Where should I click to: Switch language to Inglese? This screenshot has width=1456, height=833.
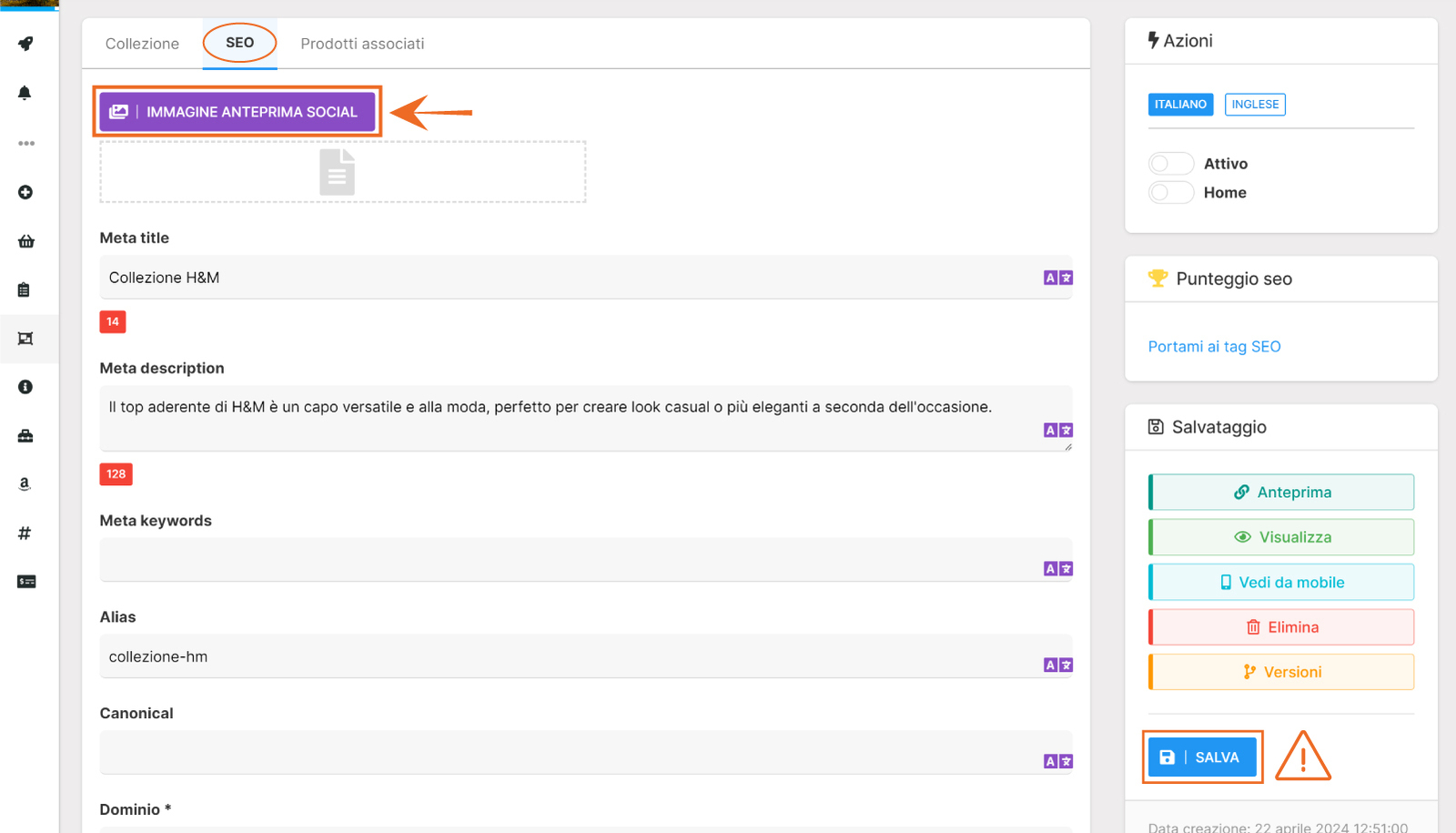click(x=1254, y=105)
